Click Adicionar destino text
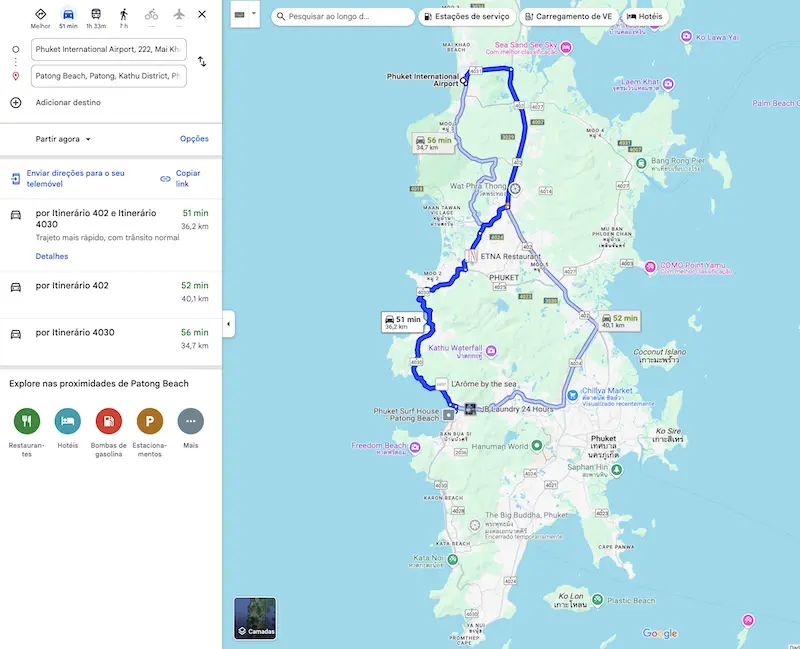The width and height of the screenshot is (800, 649). tap(68, 103)
